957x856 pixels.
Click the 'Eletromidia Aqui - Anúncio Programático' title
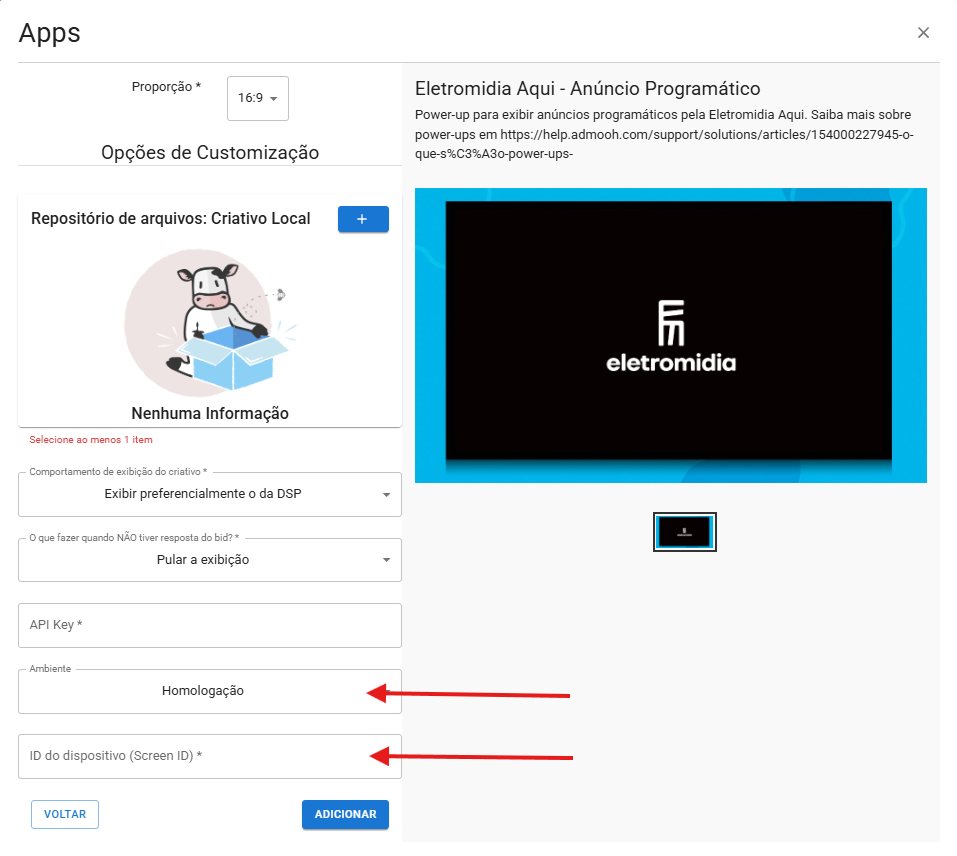tap(588, 89)
